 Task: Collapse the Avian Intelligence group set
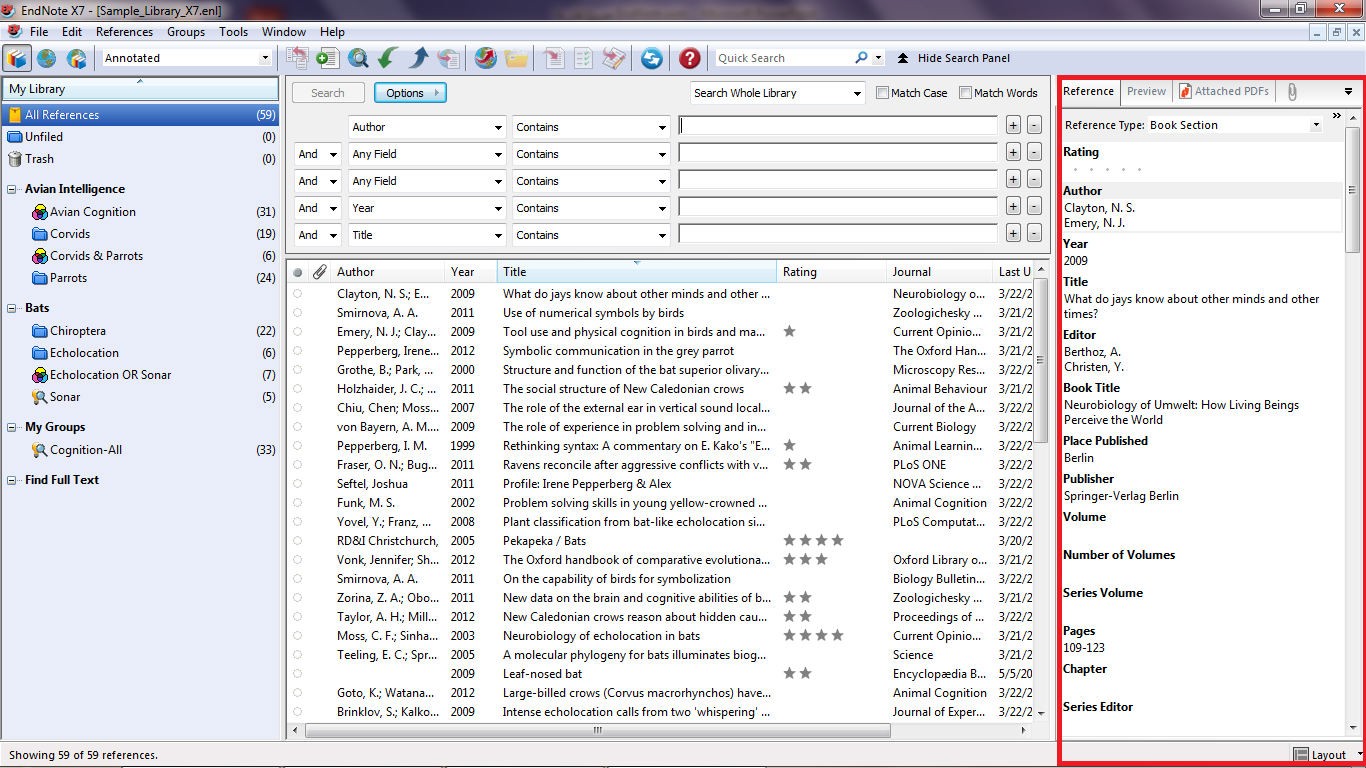tap(12, 189)
